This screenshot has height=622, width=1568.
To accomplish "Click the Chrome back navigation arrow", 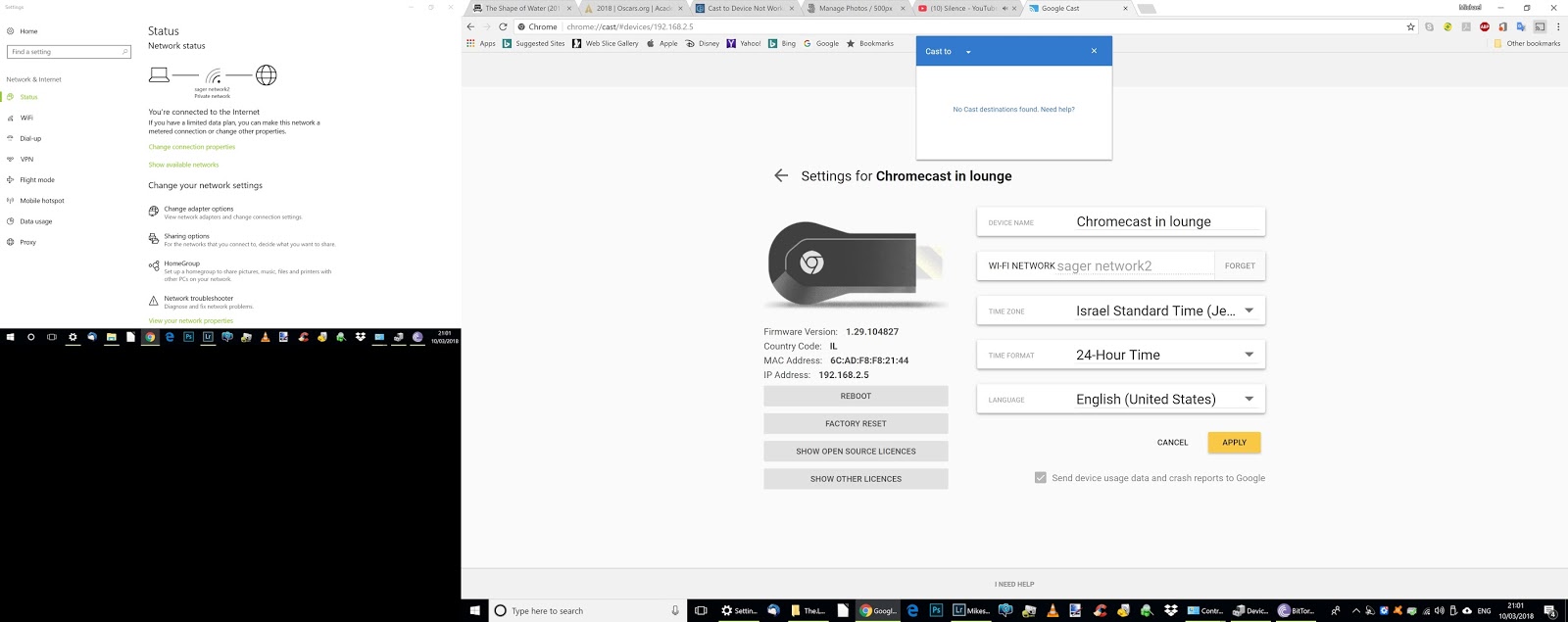I will (471, 26).
